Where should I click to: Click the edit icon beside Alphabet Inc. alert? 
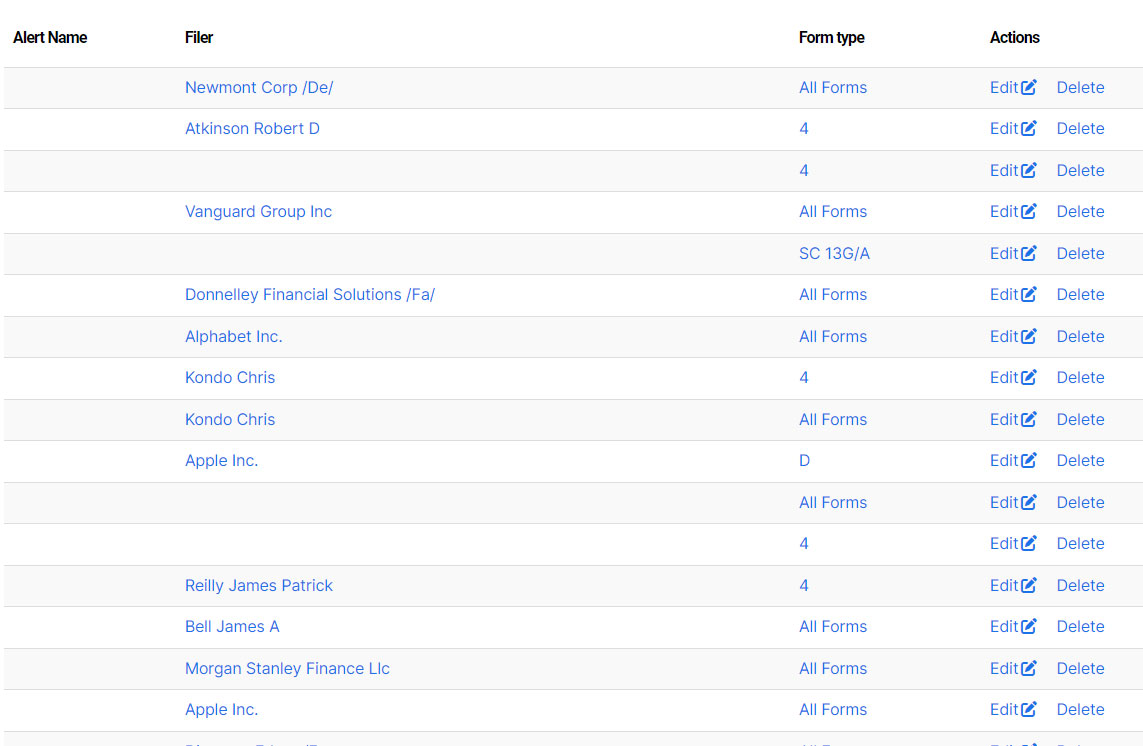click(x=1029, y=336)
